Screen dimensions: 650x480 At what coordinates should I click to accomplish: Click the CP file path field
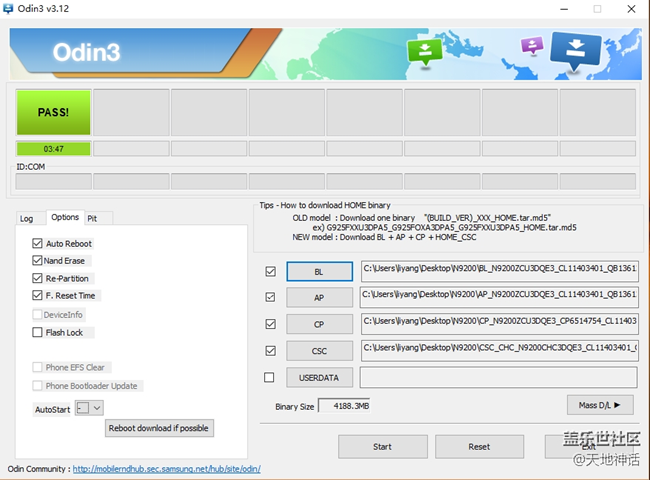click(x=500, y=324)
